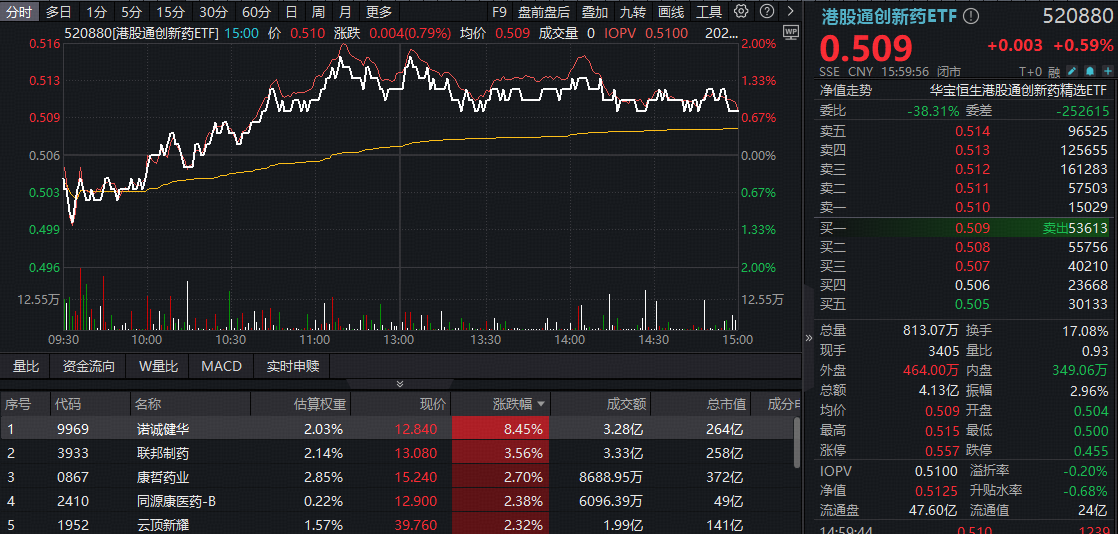Toggle the 叠加 overlay option
1118x534 pixels.
coord(595,12)
